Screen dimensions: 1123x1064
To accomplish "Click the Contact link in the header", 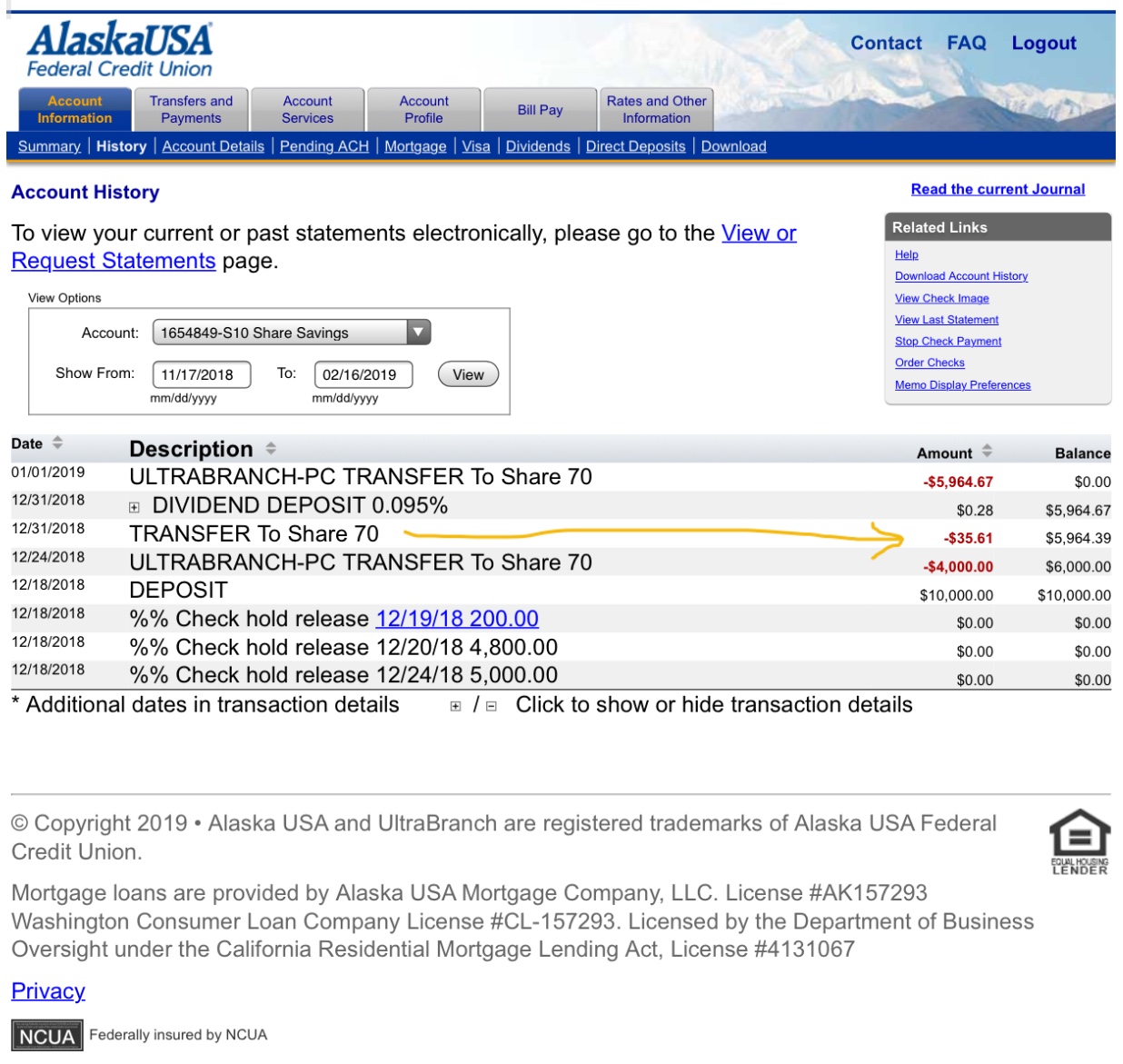I will 886,43.
